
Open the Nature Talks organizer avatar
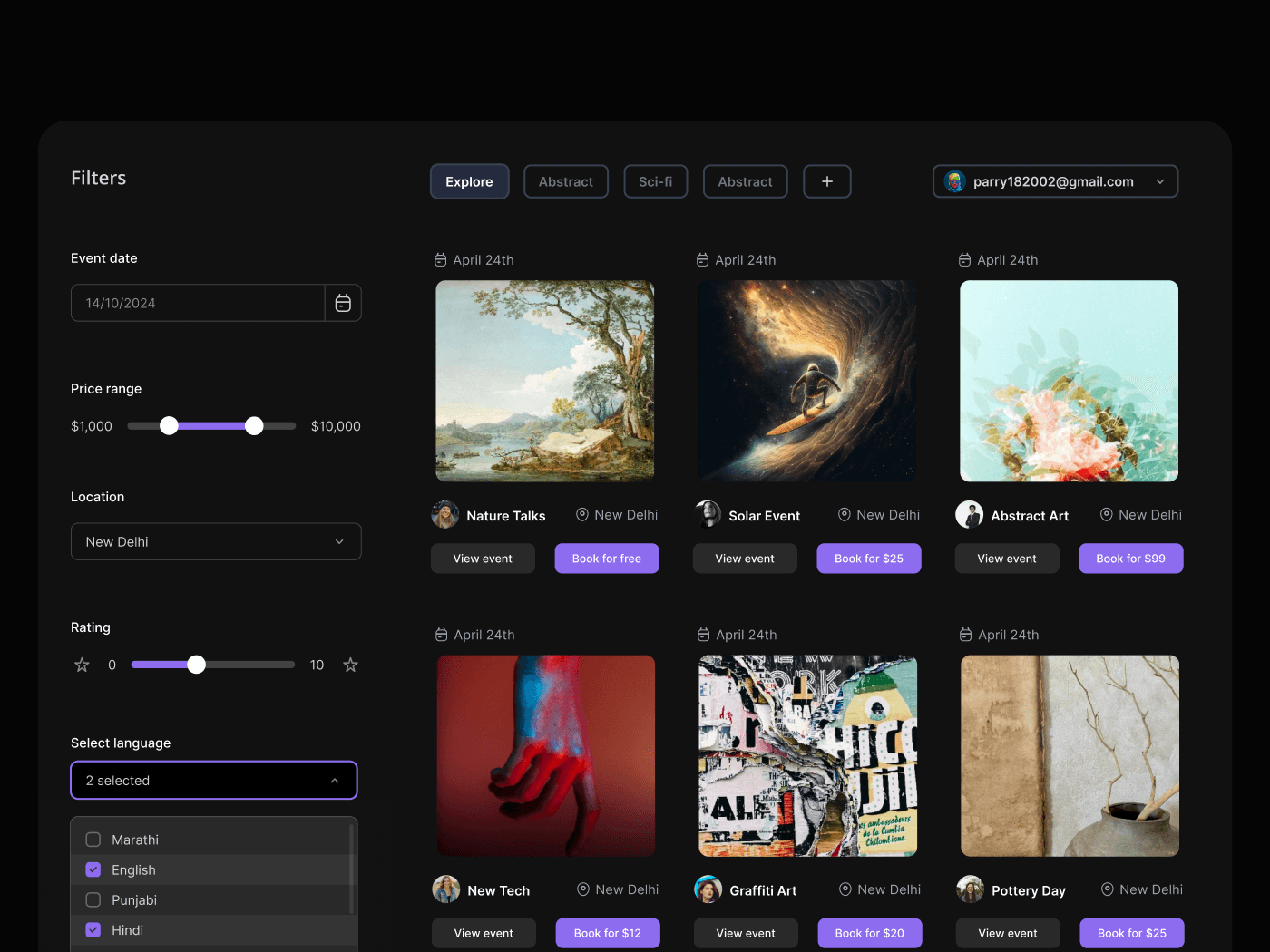pyautogui.click(x=444, y=515)
